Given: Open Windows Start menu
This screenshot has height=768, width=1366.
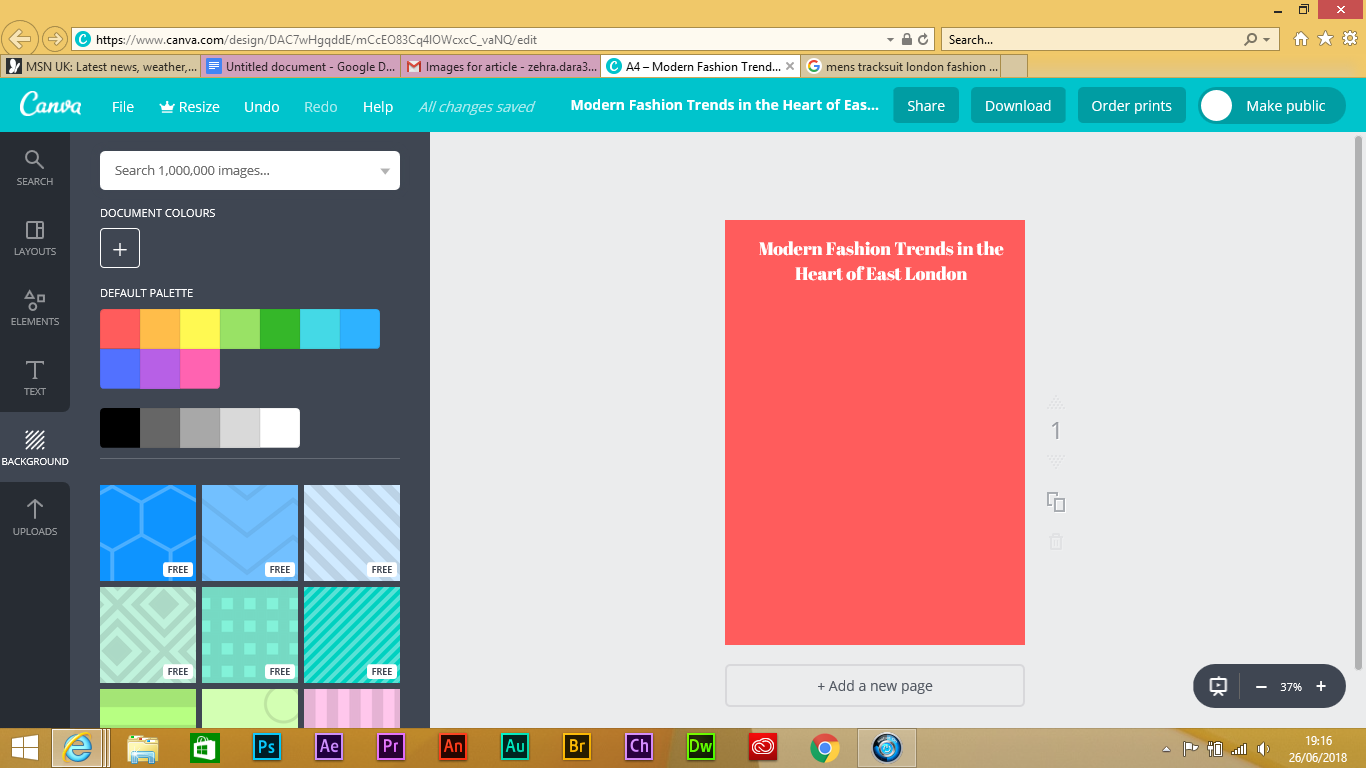Looking at the screenshot, I should tap(24, 746).
